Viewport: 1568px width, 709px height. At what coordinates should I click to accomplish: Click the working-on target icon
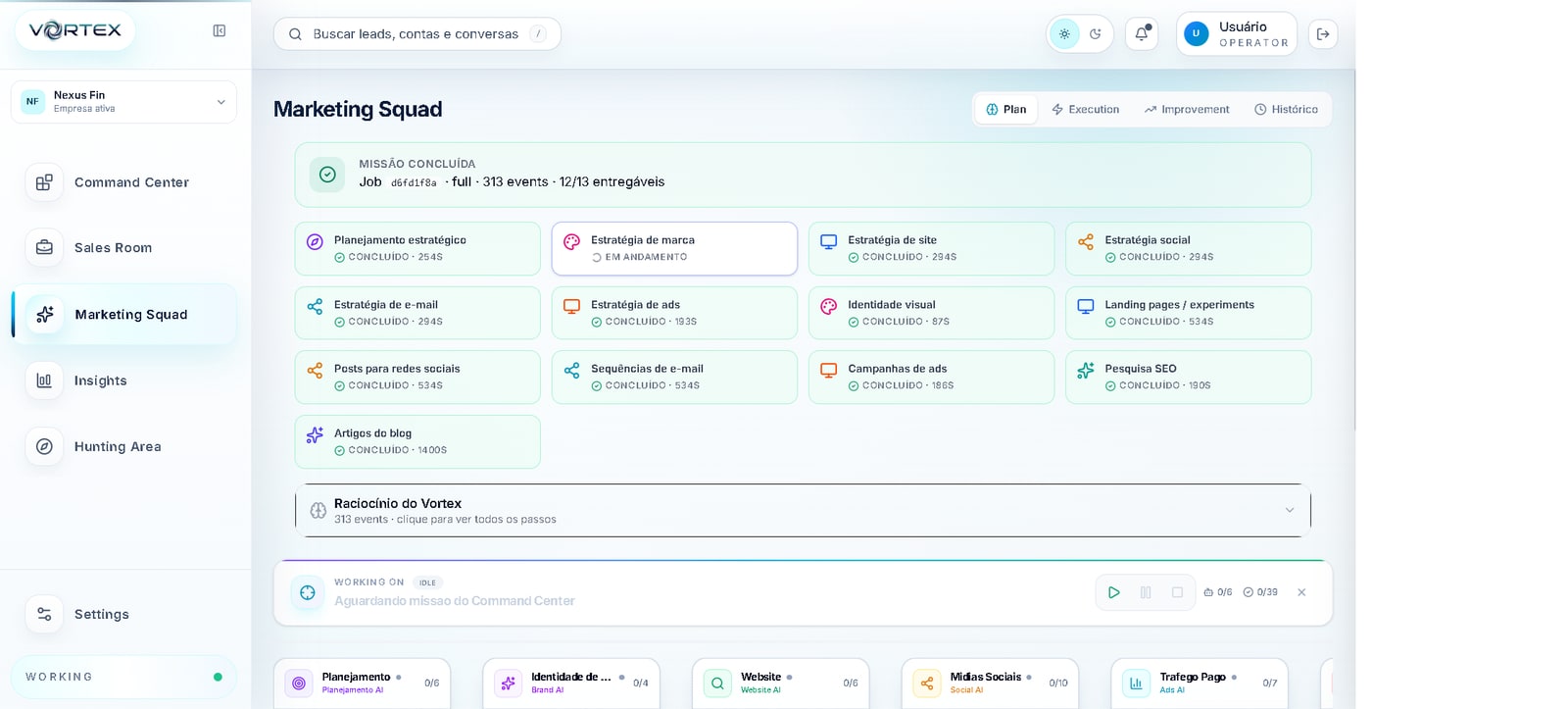[308, 592]
